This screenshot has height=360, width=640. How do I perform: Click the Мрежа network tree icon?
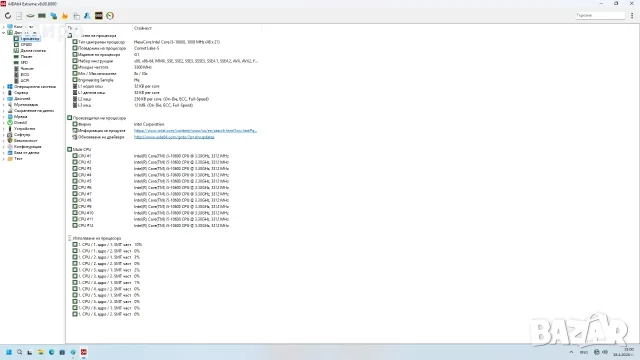point(10,116)
